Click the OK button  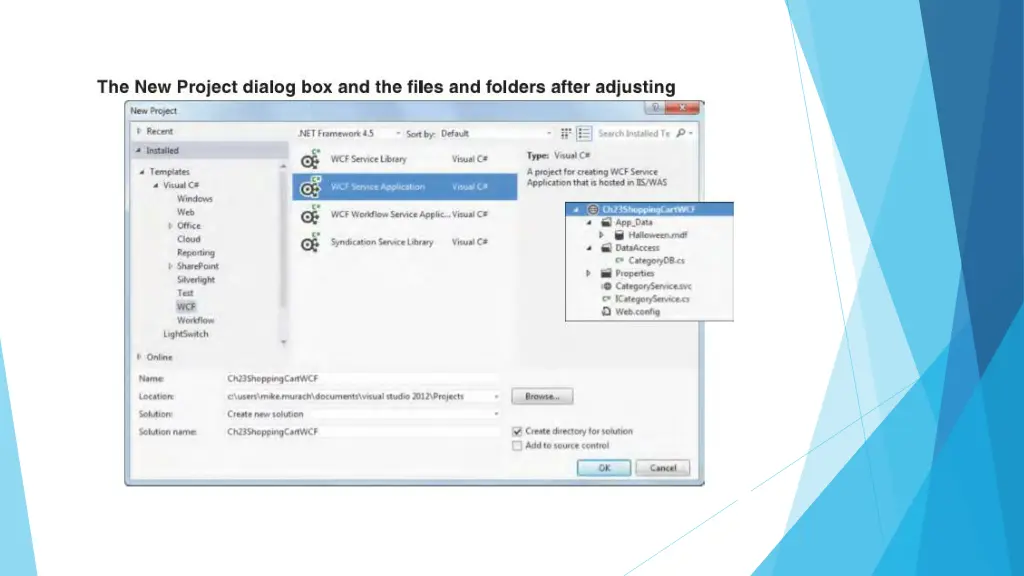(x=604, y=468)
